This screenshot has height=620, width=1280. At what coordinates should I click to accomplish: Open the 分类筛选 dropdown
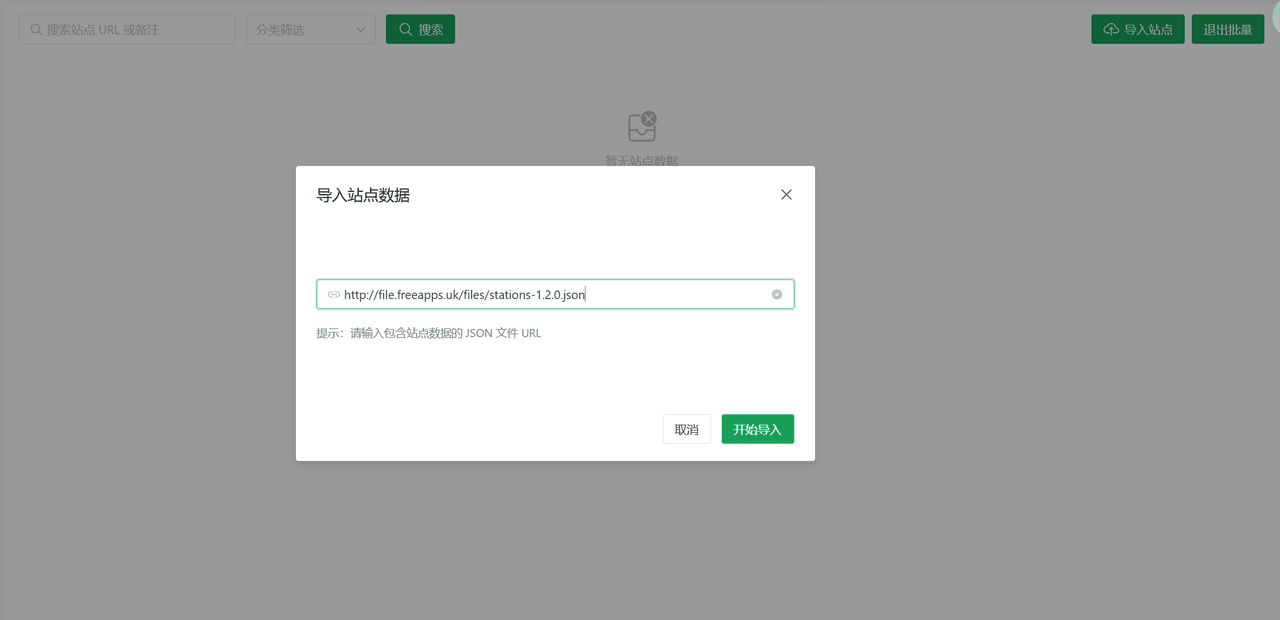(x=311, y=29)
